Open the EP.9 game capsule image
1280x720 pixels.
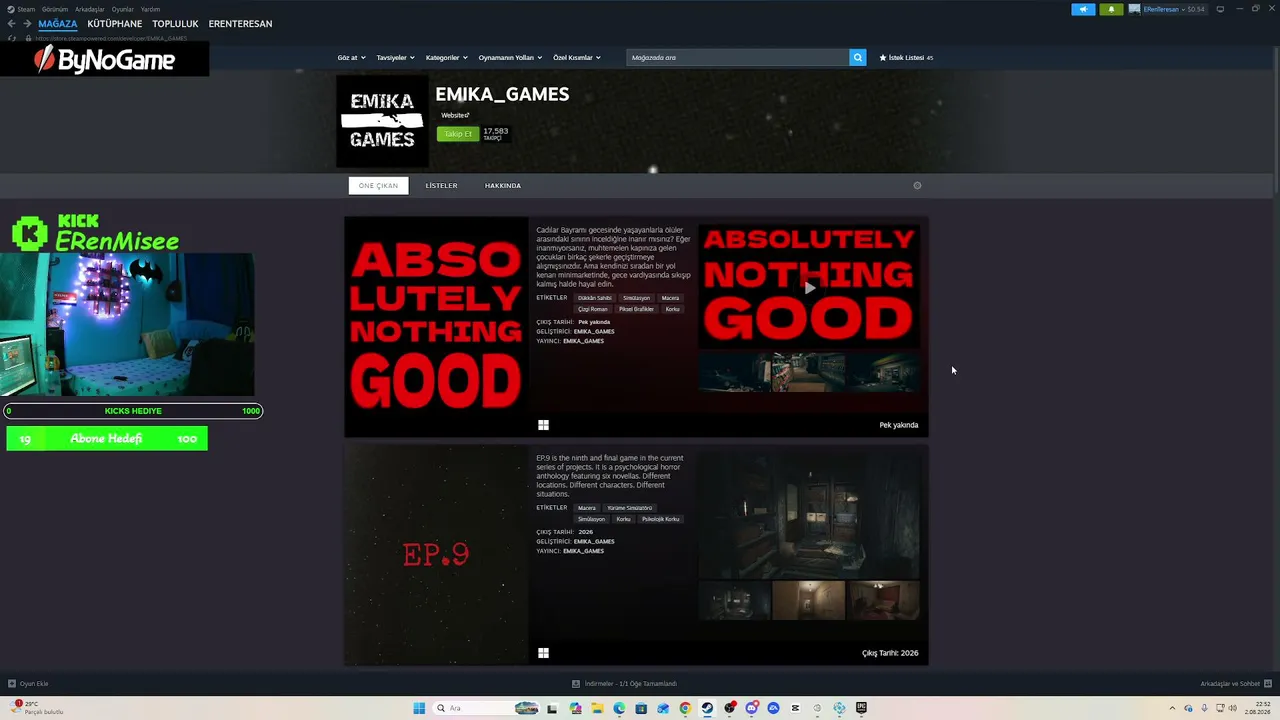437,555
